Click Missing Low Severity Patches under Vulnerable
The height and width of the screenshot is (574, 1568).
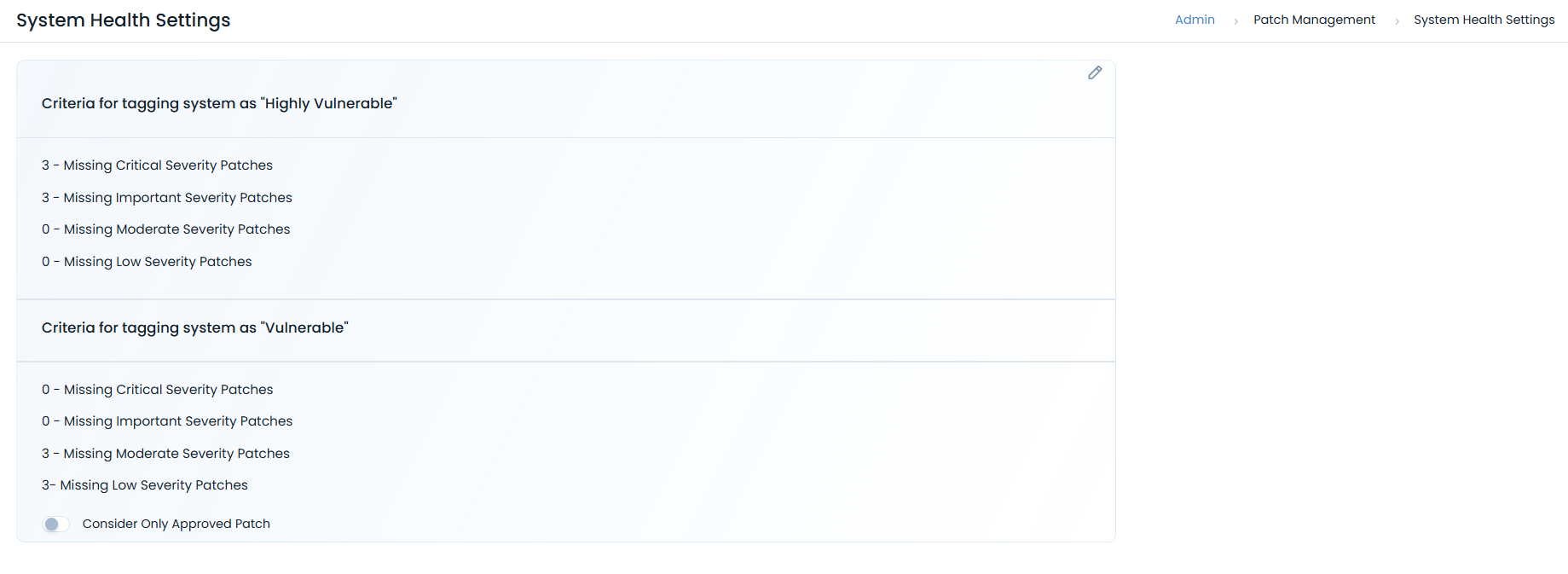pos(144,484)
